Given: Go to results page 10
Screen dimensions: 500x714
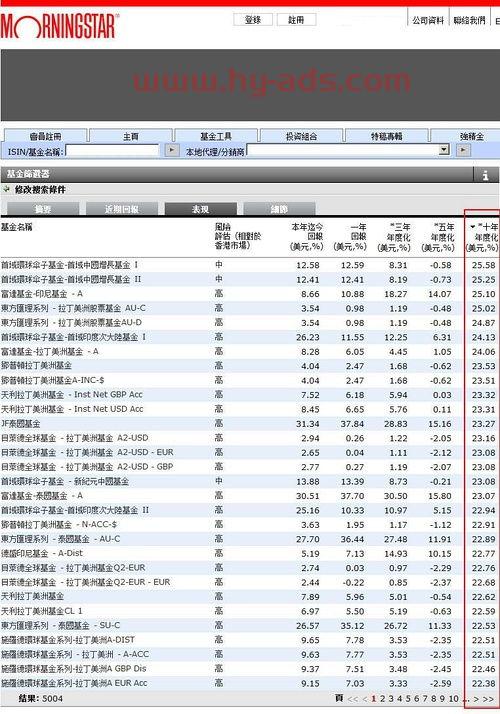Looking at the screenshot, I should (454, 699).
